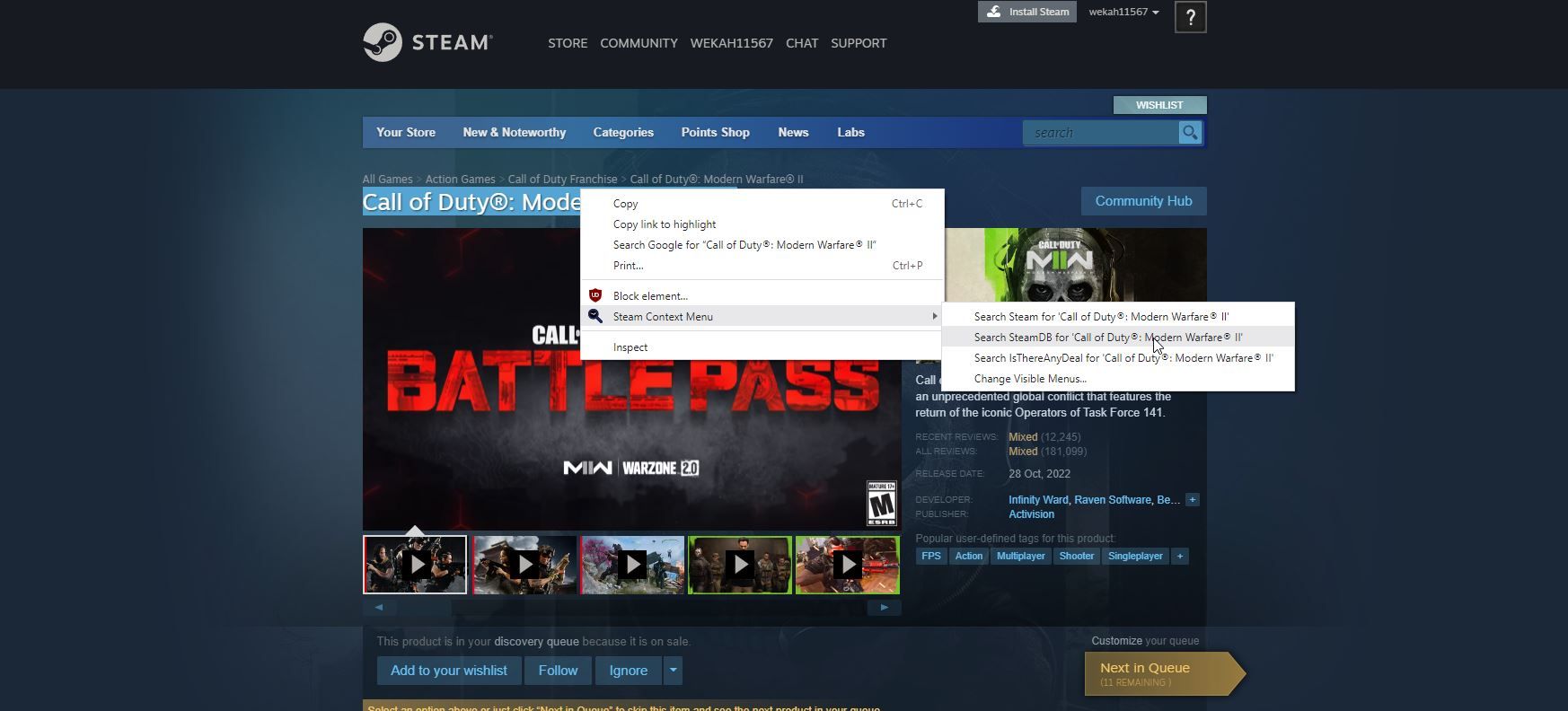This screenshot has height=711, width=1568.
Task: Open the wekah11567 account dropdown
Action: coord(1123,12)
